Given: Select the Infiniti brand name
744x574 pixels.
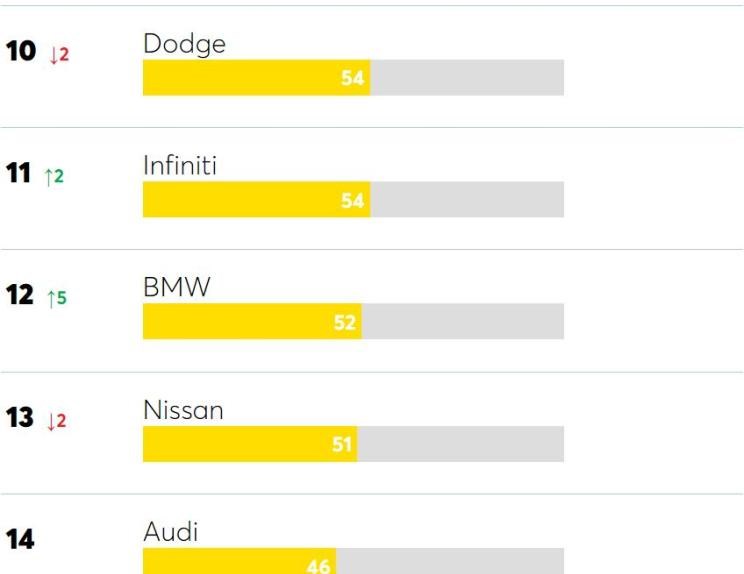Looking at the screenshot, I should [180, 166].
